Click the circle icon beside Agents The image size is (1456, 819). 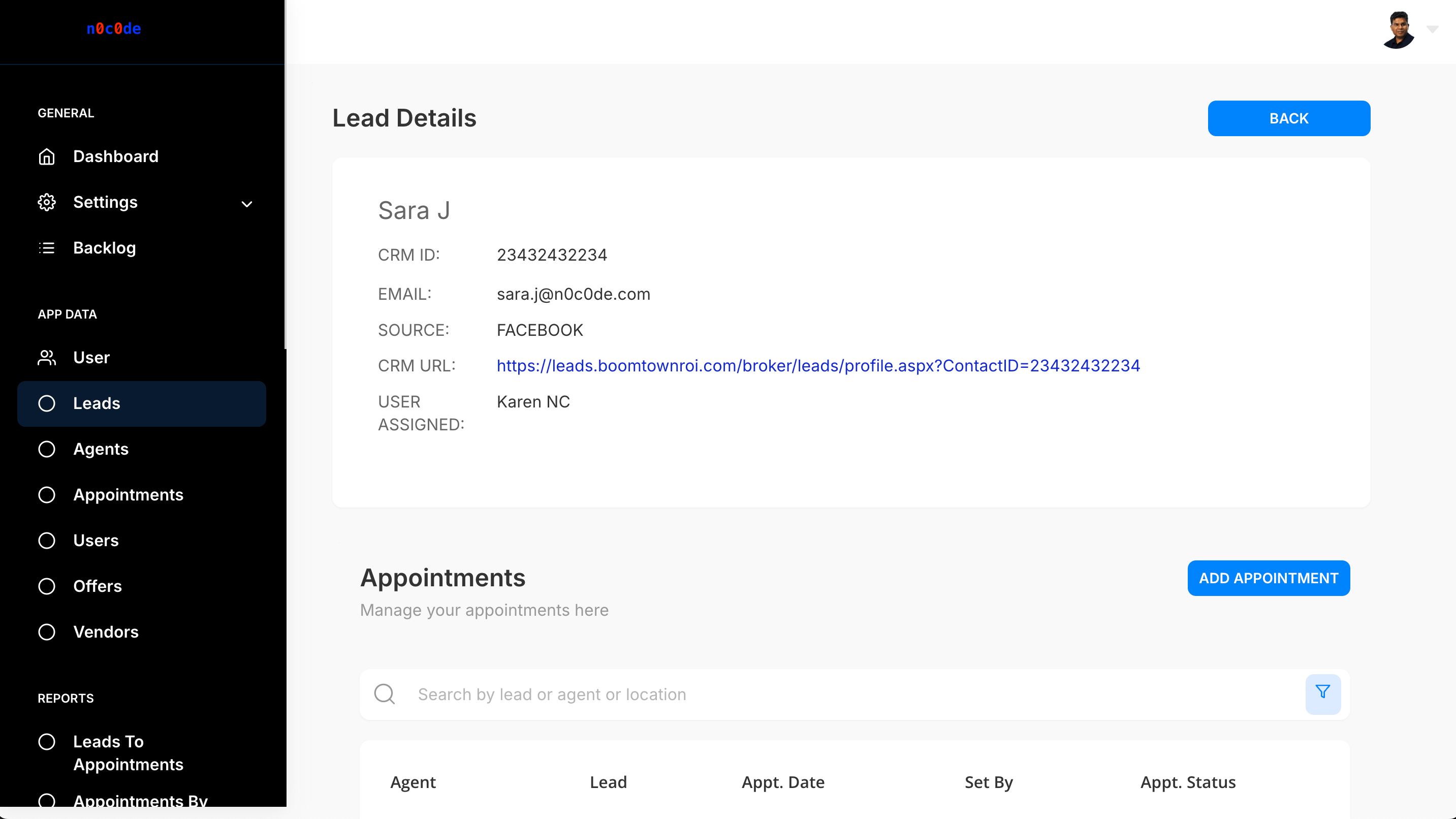(x=46, y=449)
